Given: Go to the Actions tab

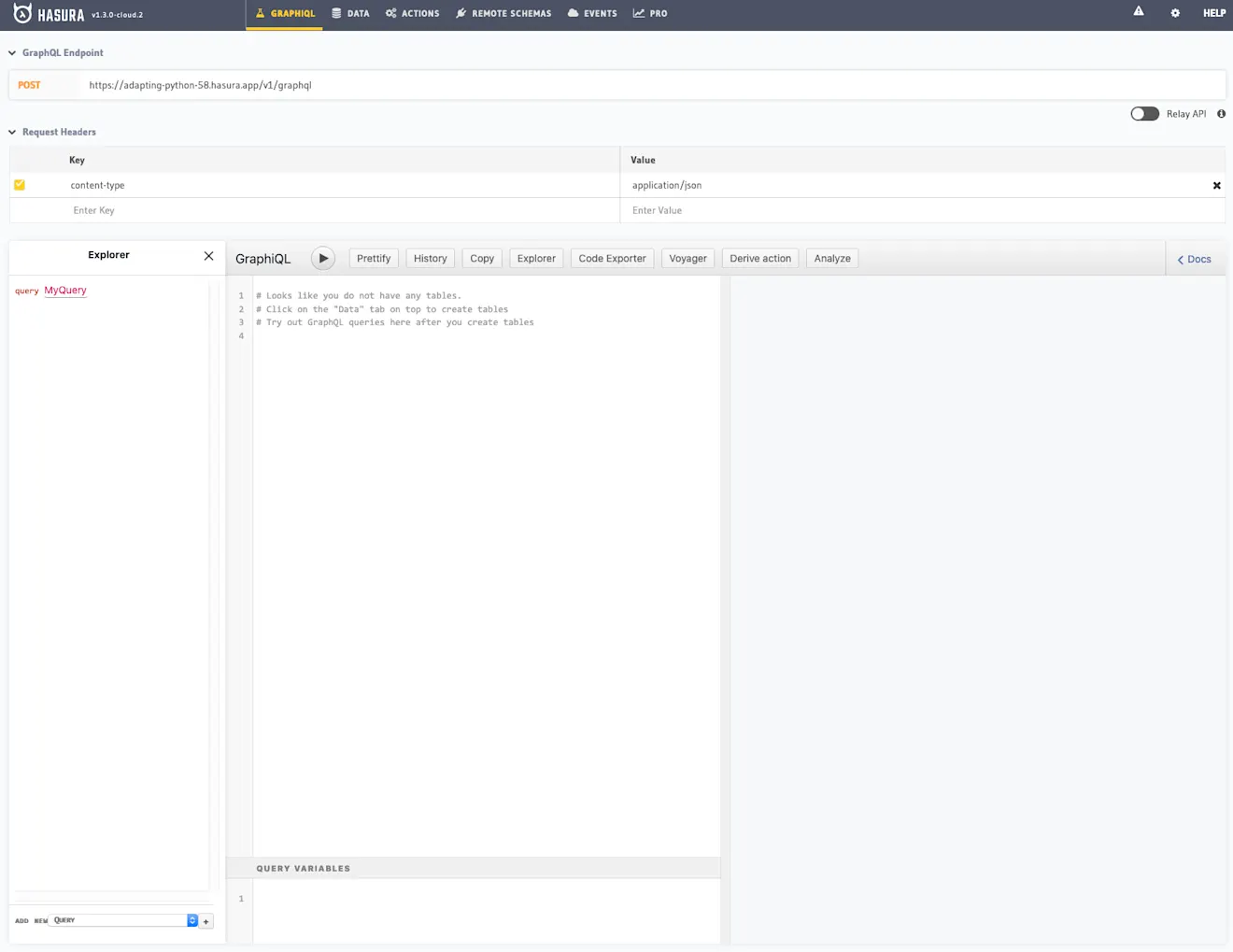Looking at the screenshot, I should pyautogui.click(x=413, y=14).
